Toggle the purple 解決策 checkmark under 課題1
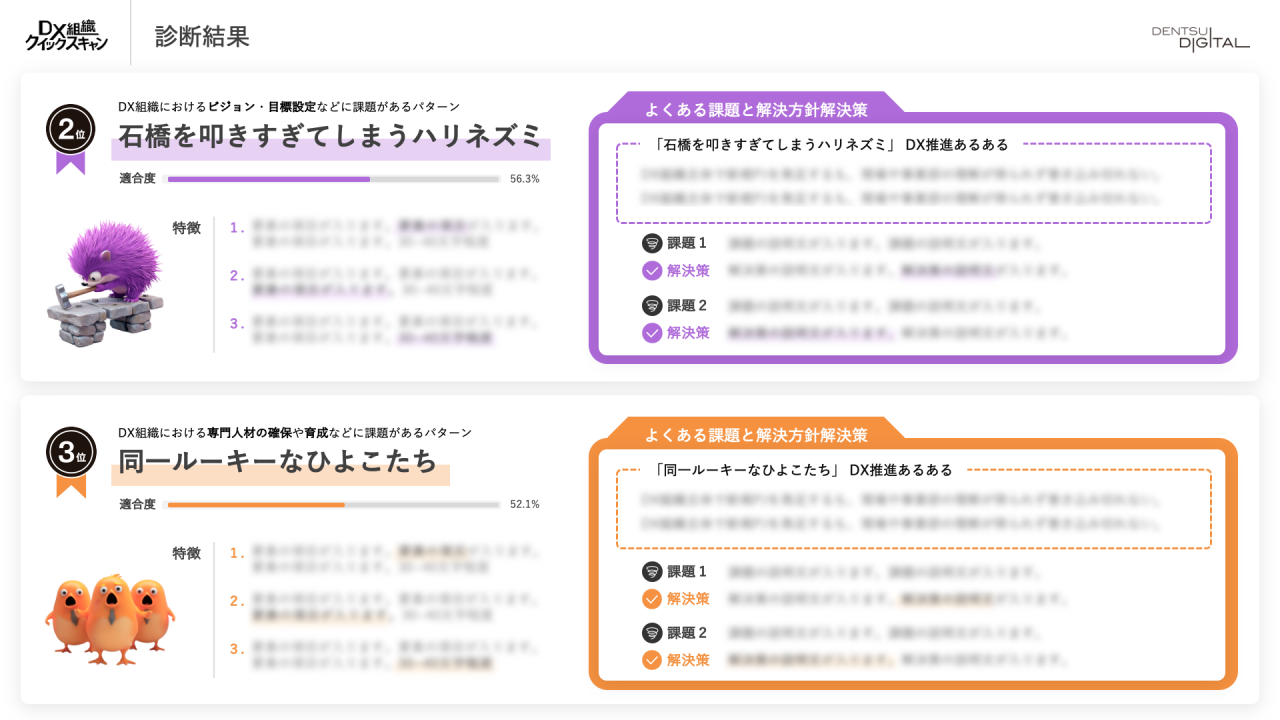Screen dimensions: 1280x720 coord(652,271)
